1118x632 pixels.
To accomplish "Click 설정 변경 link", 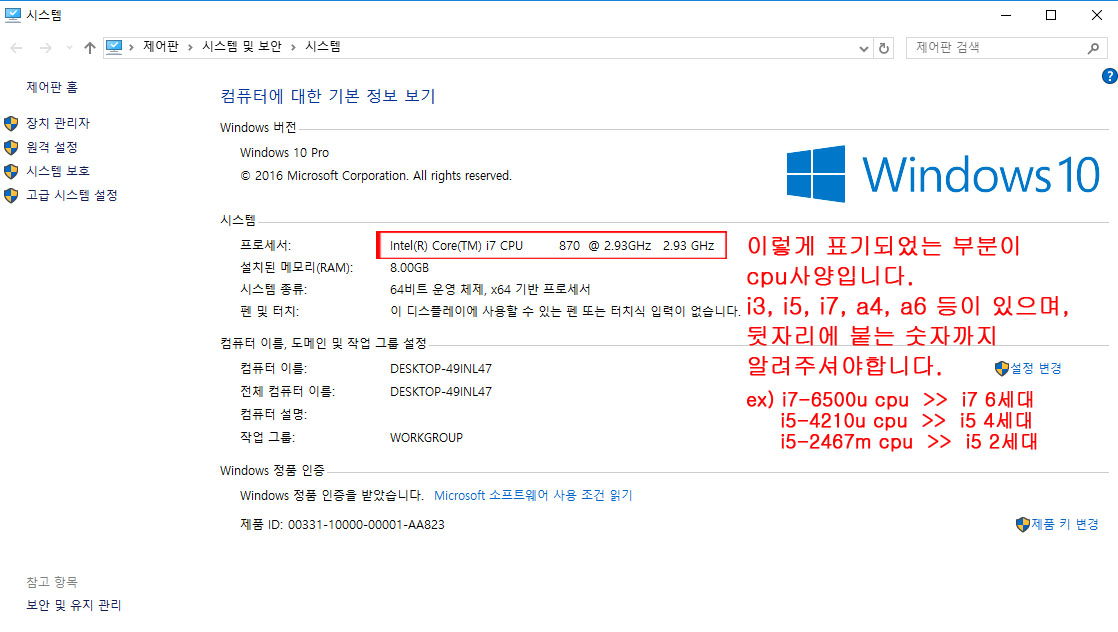I will click(1036, 368).
